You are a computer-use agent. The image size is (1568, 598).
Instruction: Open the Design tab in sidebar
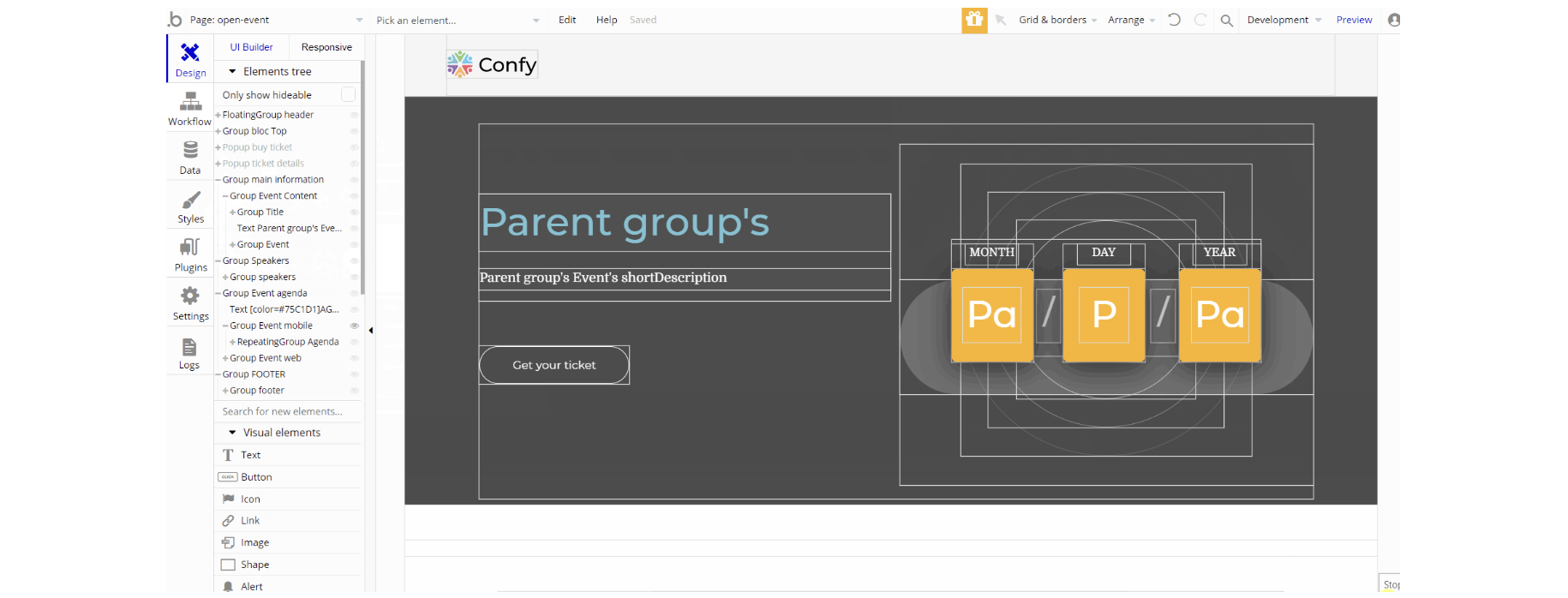pyautogui.click(x=190, y=59)
